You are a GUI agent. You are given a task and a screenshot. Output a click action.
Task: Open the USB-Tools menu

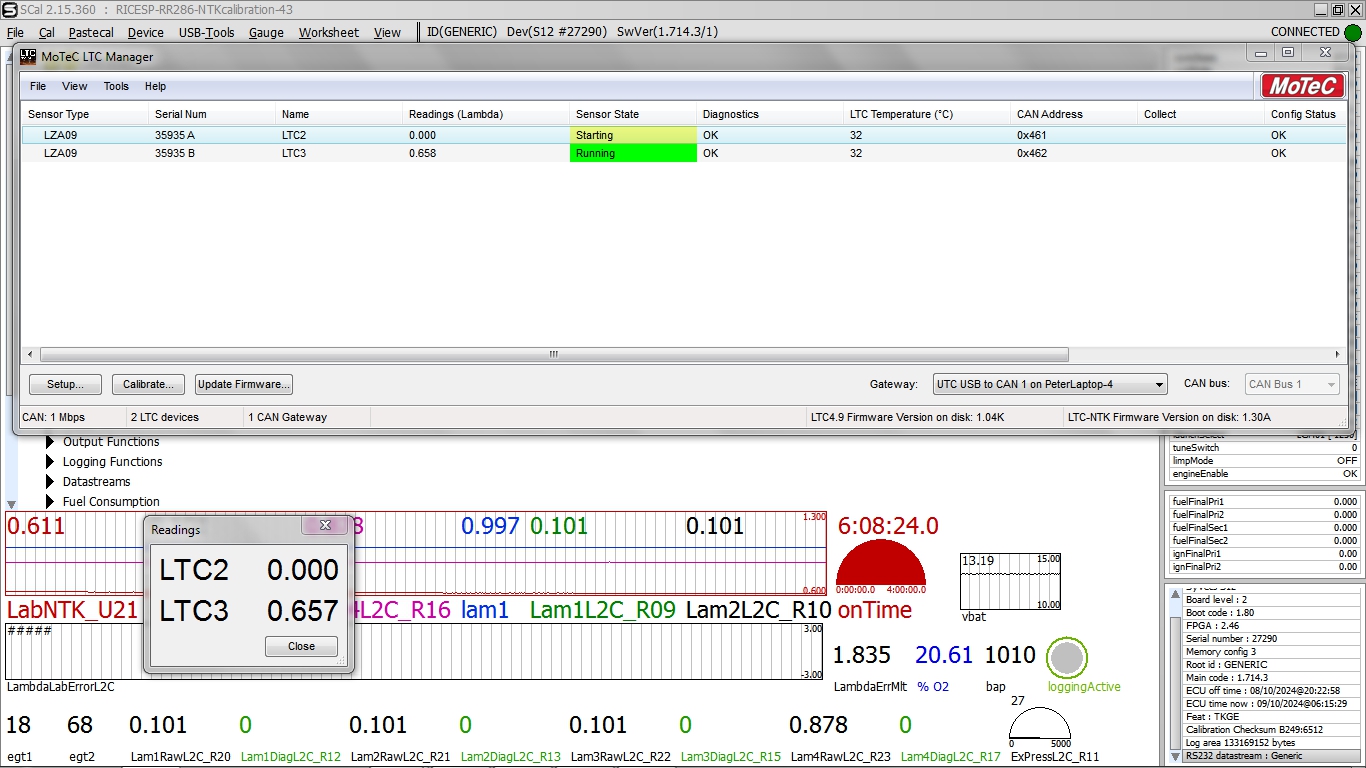click(x=206, y=32)
